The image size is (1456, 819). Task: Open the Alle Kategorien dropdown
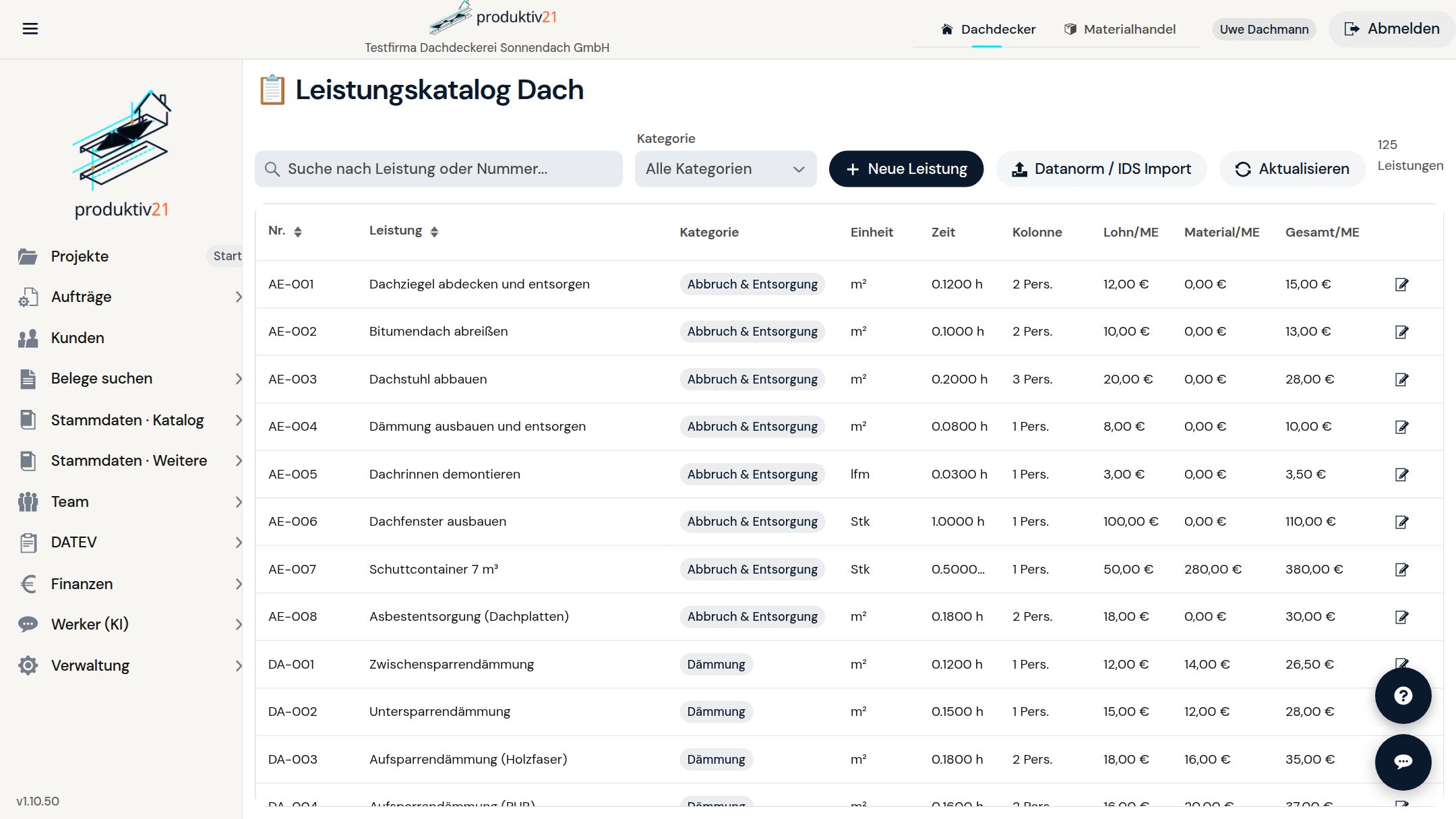click(x=725, y=169)
